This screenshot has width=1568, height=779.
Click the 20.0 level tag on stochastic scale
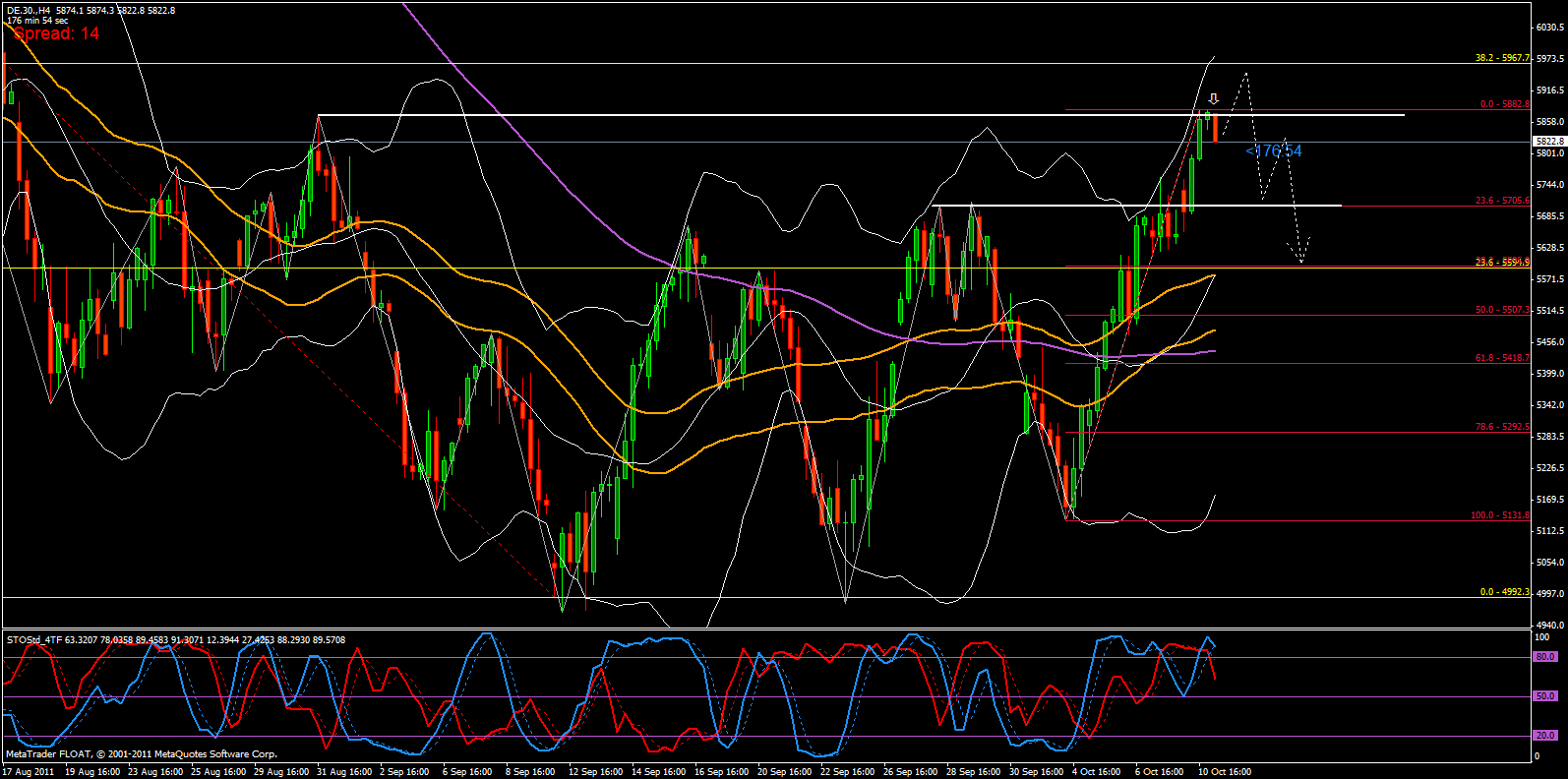pyautogui.click(x=1545, y=735)
